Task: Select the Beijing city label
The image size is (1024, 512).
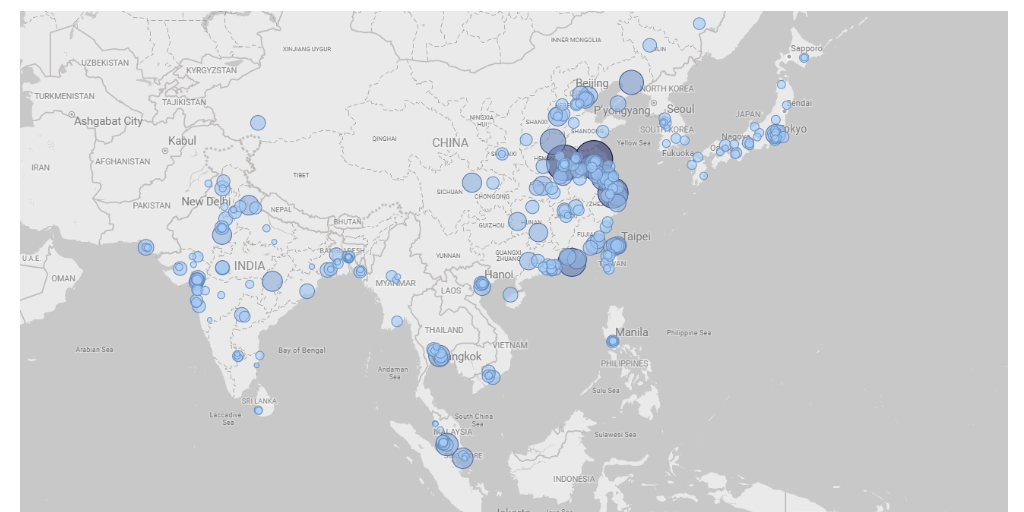Action: [592, 83]
